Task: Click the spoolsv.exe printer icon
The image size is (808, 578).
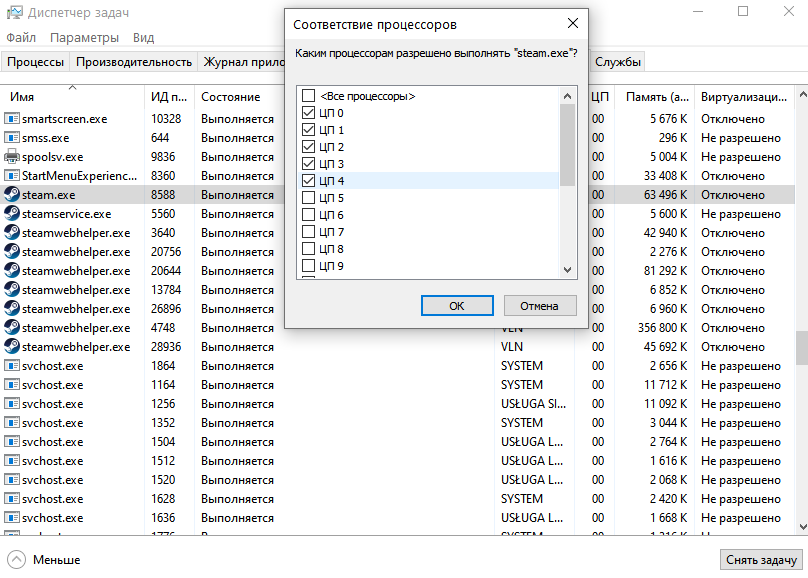Action: pos(12,157)
